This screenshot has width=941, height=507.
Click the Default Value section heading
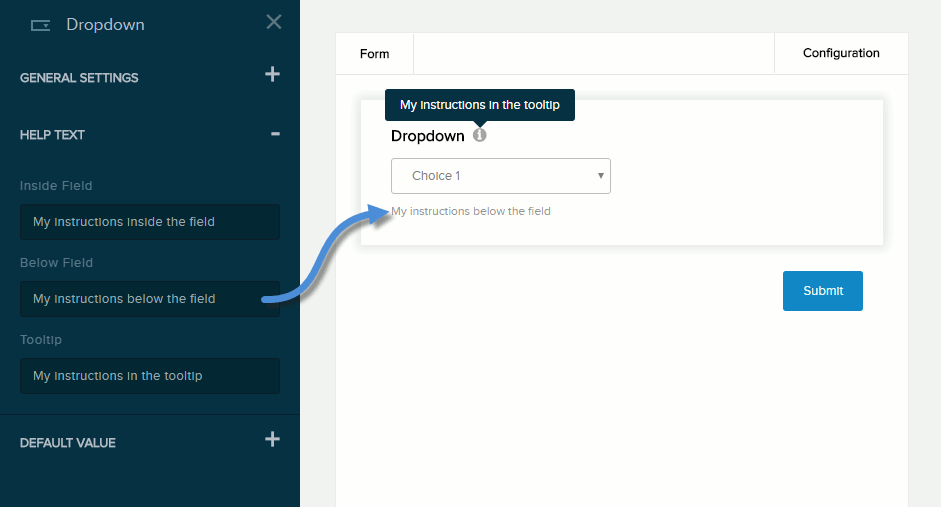[67, 443]
